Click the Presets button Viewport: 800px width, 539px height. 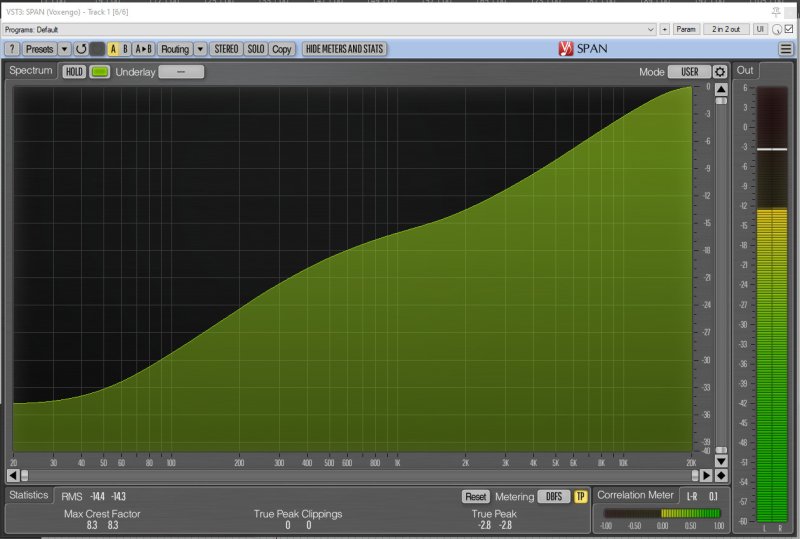pos(39,49)
